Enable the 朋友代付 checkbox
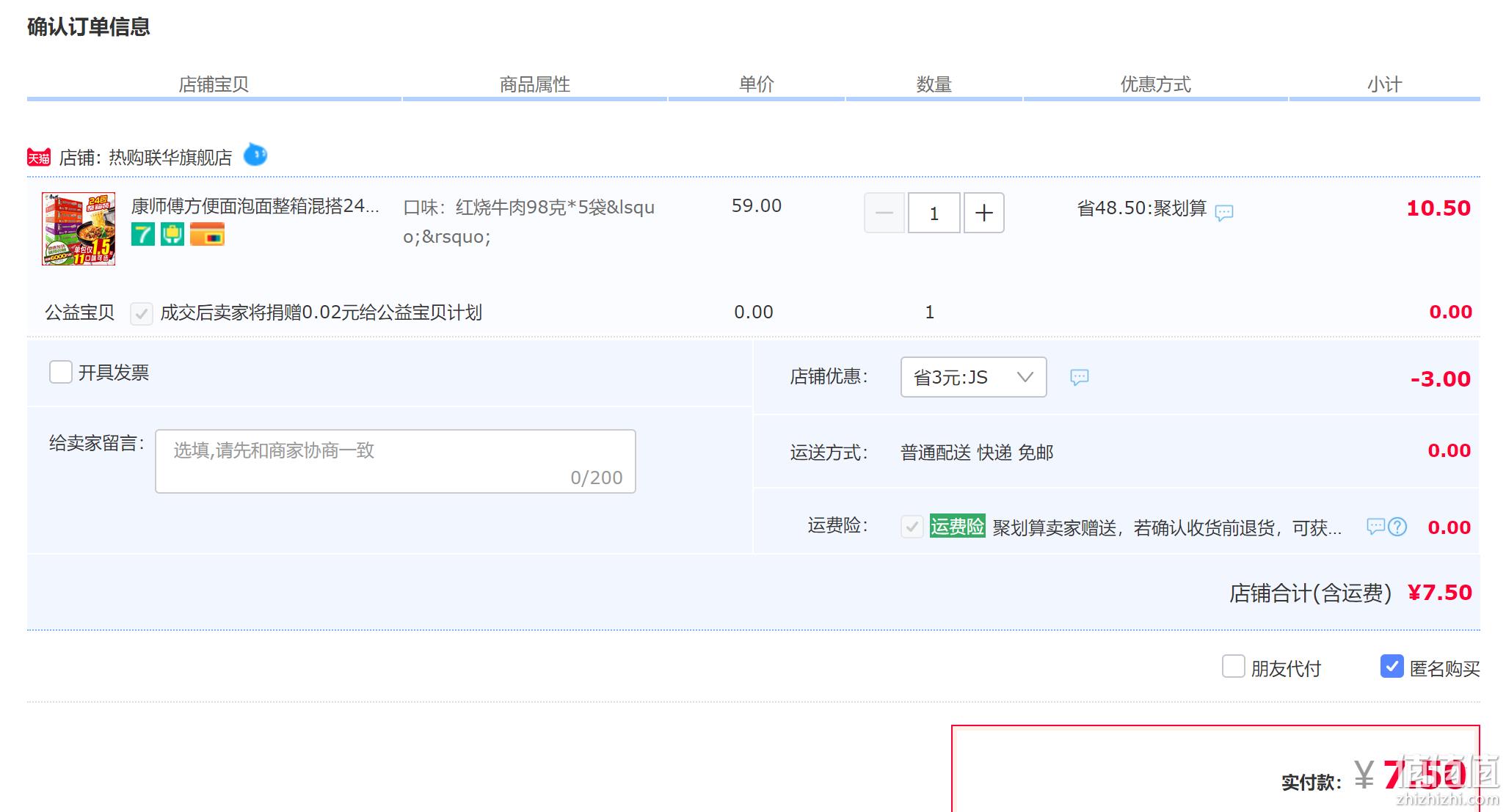1506x812 pixels. click(1234, 666)
